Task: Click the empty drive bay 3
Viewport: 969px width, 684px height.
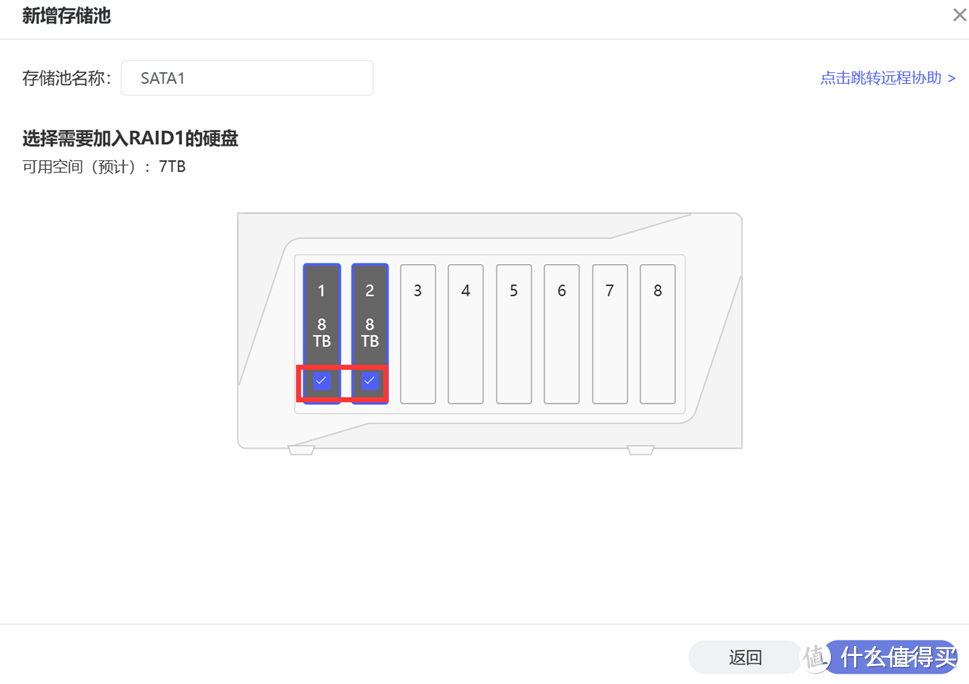Action: pos(417,333)
